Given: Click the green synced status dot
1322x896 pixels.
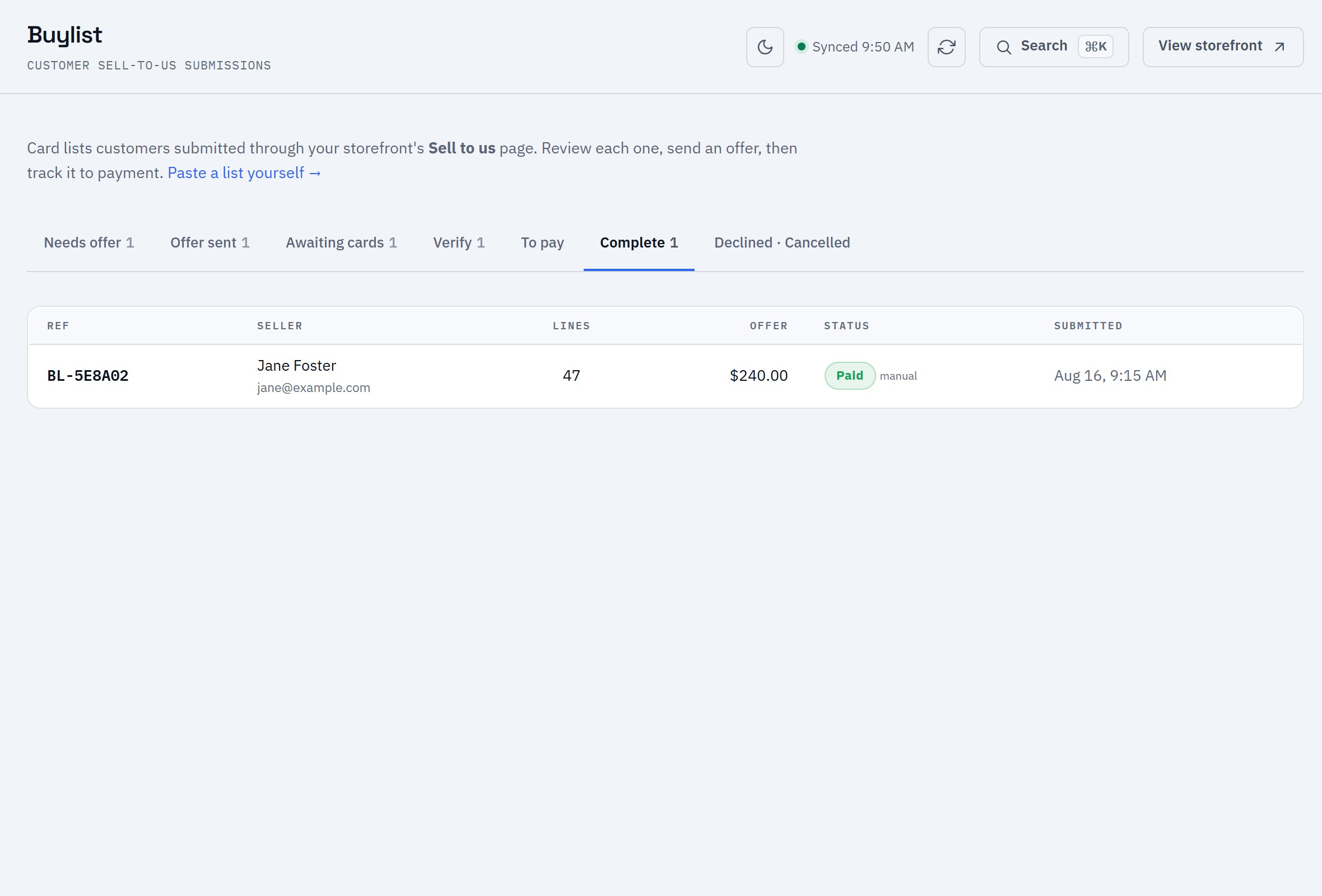Looking at the screenshot, I should click(x=801, y=46).
